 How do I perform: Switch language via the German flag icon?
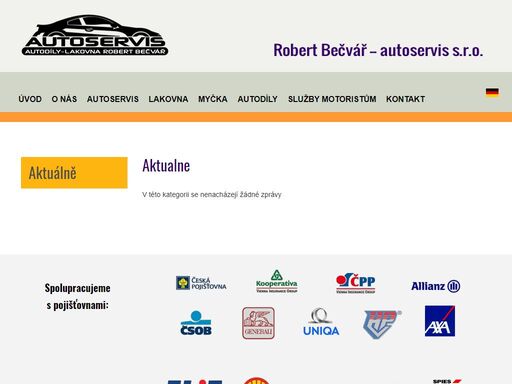point(492,92)
